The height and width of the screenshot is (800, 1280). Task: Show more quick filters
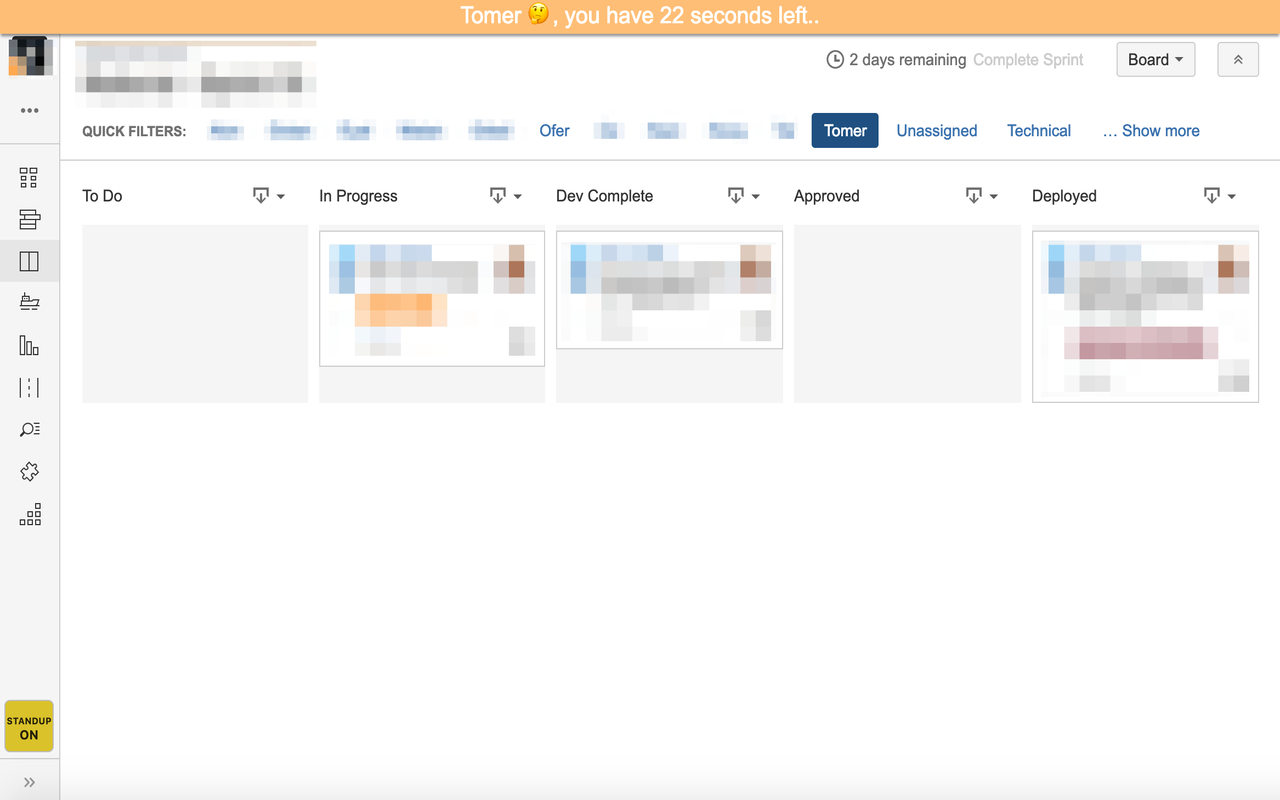click(1151, 131)
